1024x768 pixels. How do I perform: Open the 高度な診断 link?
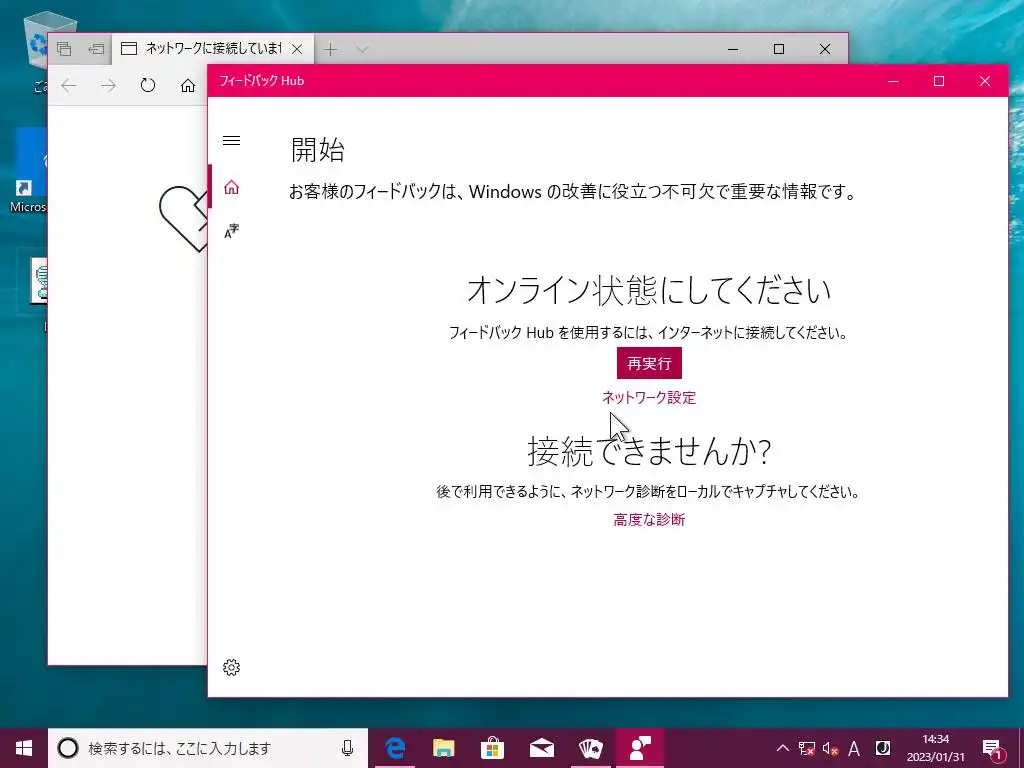649,519
